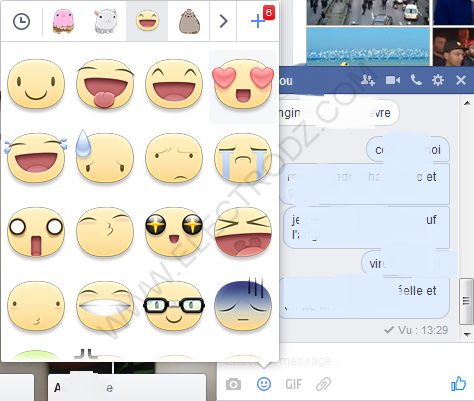
Task: Open the GIF picker
Action: coord(294,384)
